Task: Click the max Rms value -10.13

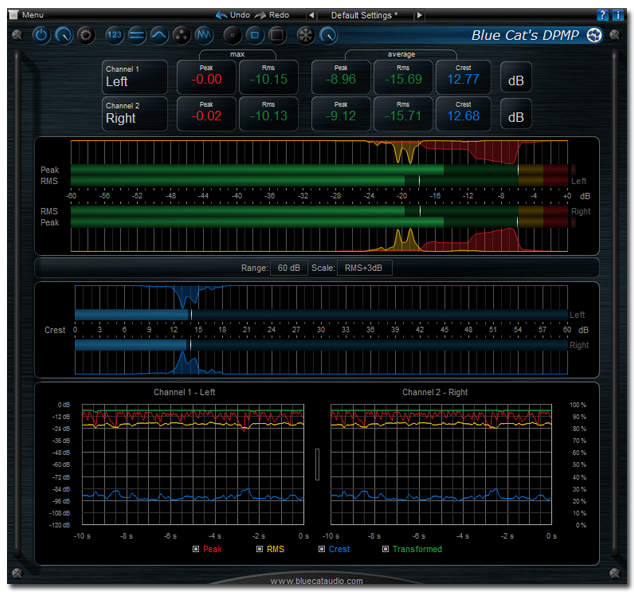Action: pos(268,116)
